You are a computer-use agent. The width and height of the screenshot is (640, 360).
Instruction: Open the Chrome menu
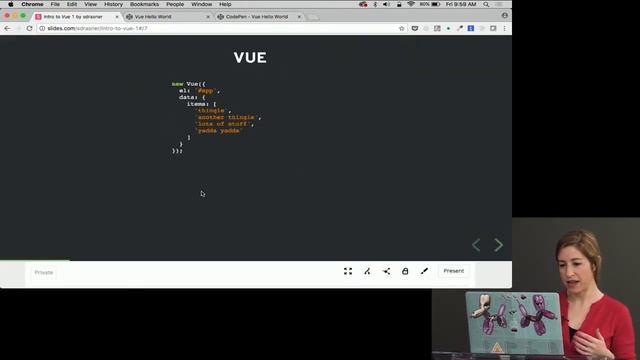(x=32, y=4)
